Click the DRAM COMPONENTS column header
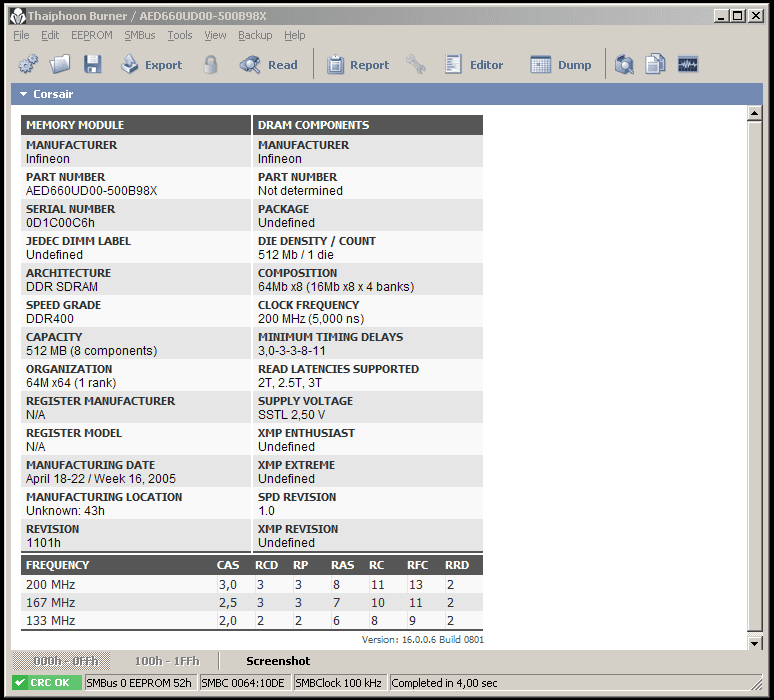This screenshot has height=700, width=774. (x=368, y=125)
